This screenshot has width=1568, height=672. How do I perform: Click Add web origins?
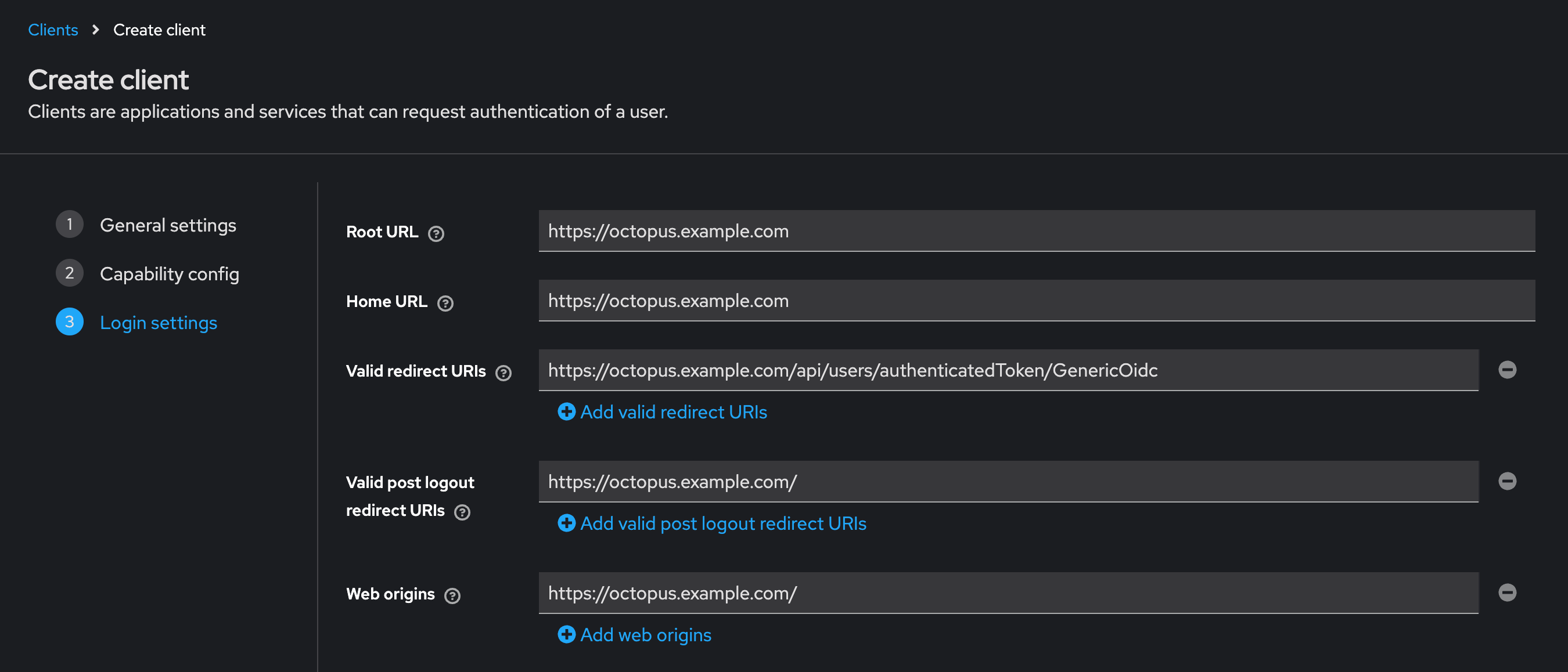(645, 634)
